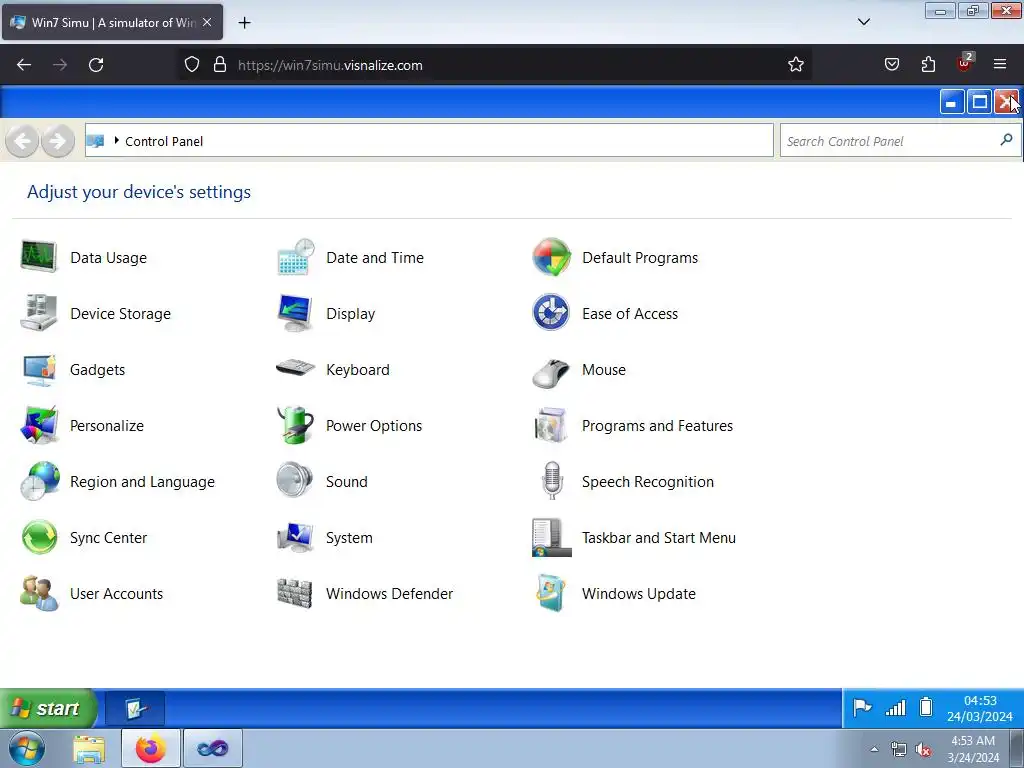Open the Windows Defender wall icon
The image size is (1024, 768).
pyautogui.click(x=295, y=594)
